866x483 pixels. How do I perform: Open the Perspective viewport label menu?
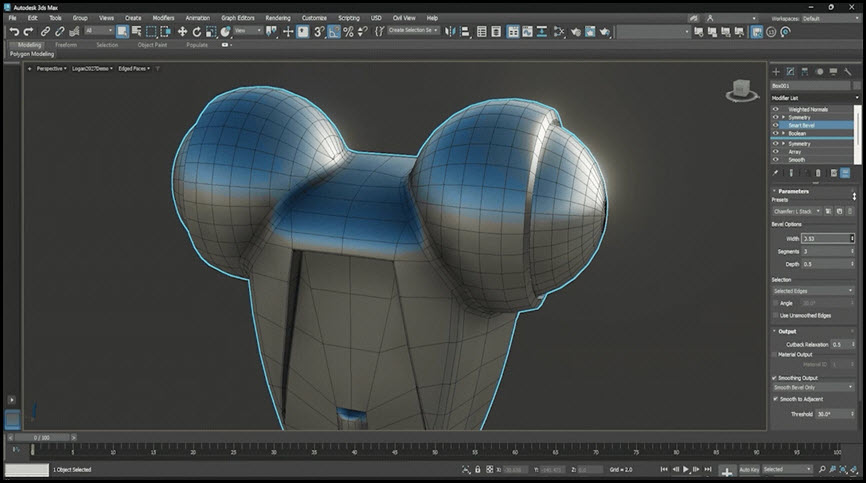pos(51,68)
